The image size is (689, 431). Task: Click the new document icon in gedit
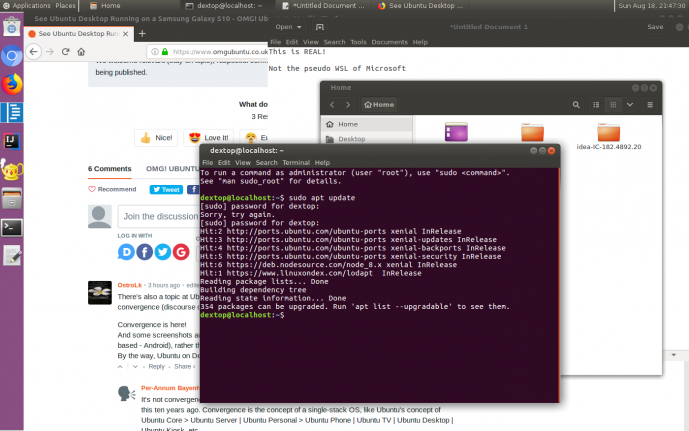tap(319, 27)
